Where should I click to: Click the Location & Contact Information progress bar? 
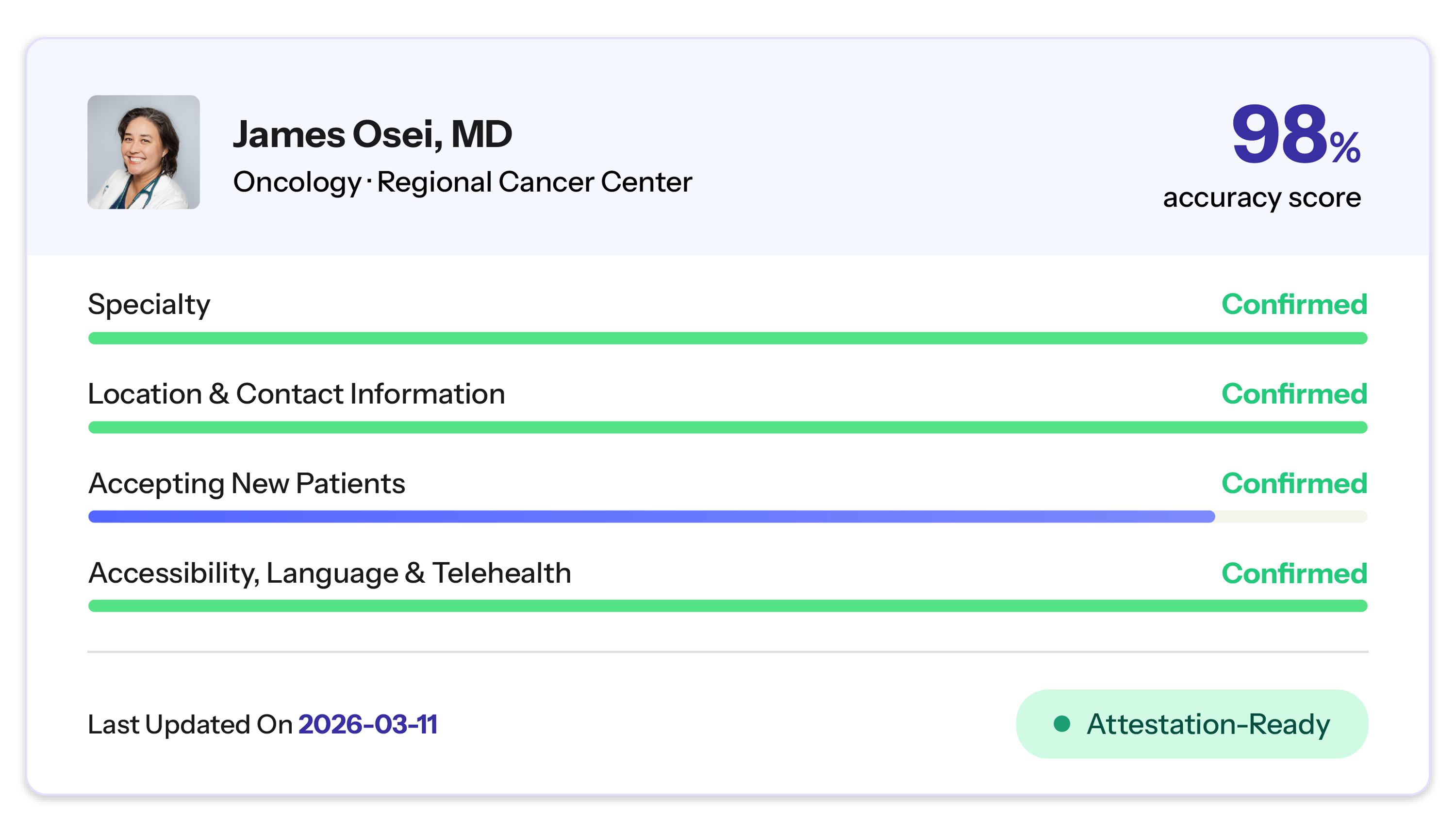[727, 427]
